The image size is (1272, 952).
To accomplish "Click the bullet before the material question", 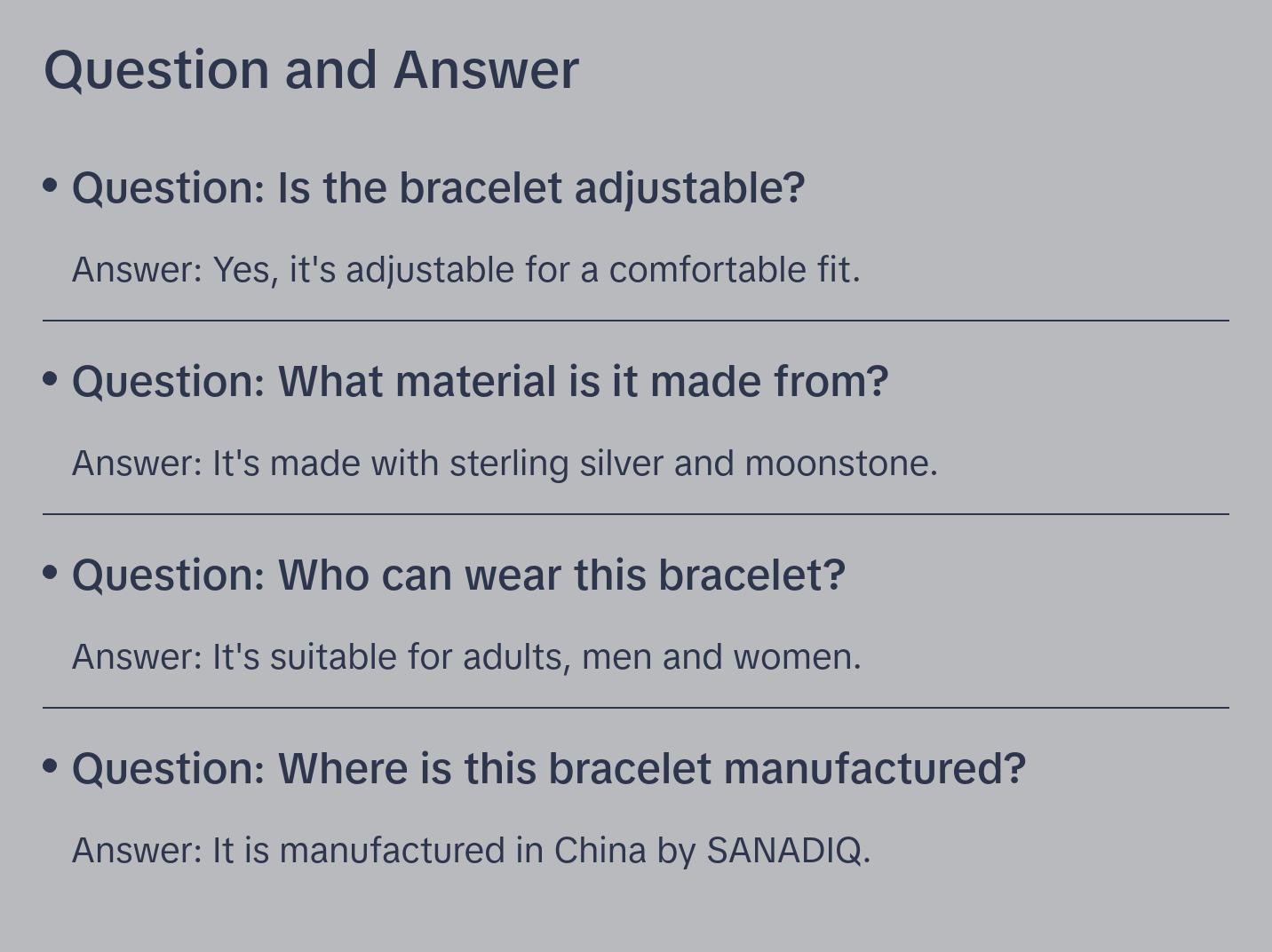I will click(51, 378).
